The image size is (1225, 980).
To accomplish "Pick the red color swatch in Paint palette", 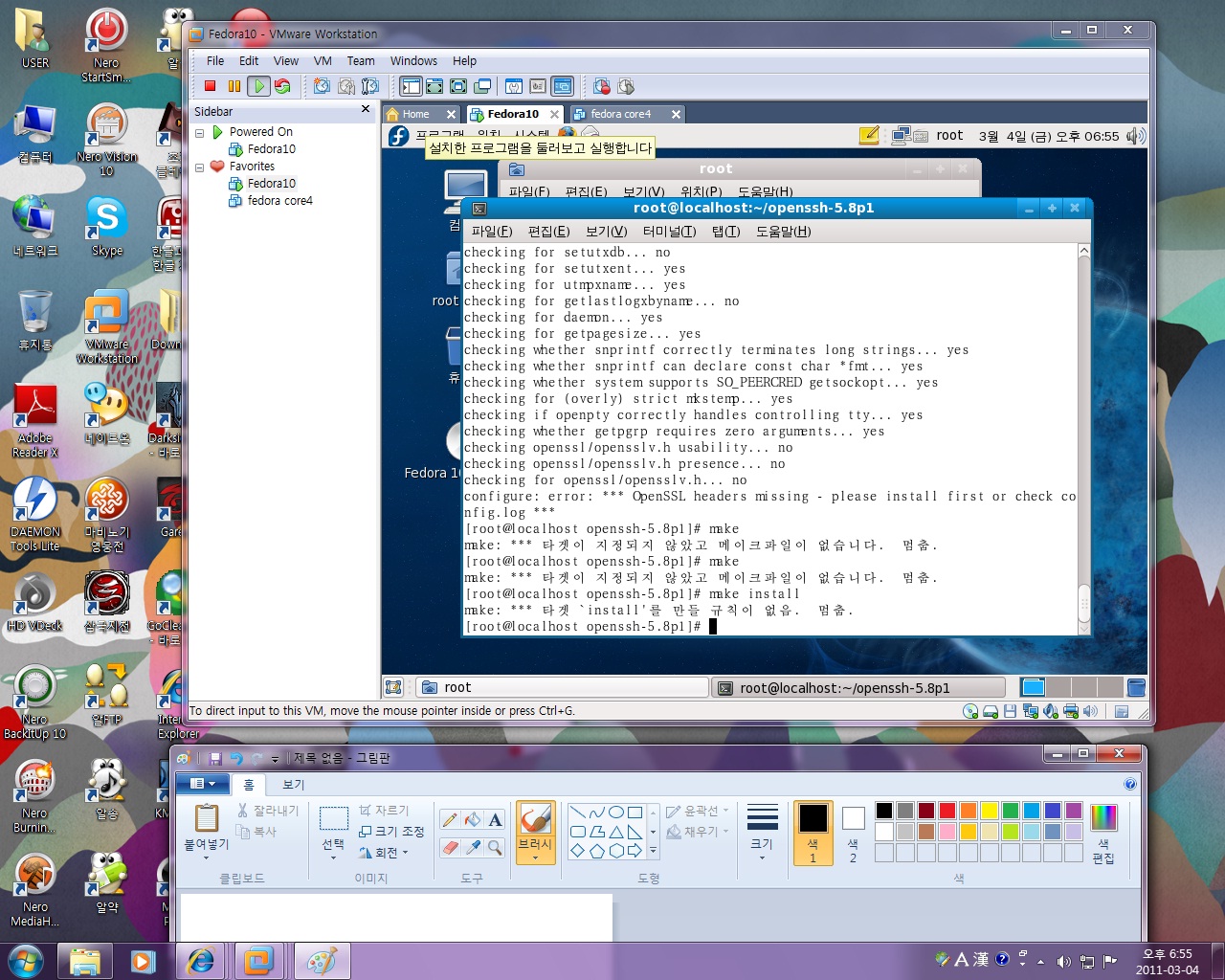I will (947, 811).
